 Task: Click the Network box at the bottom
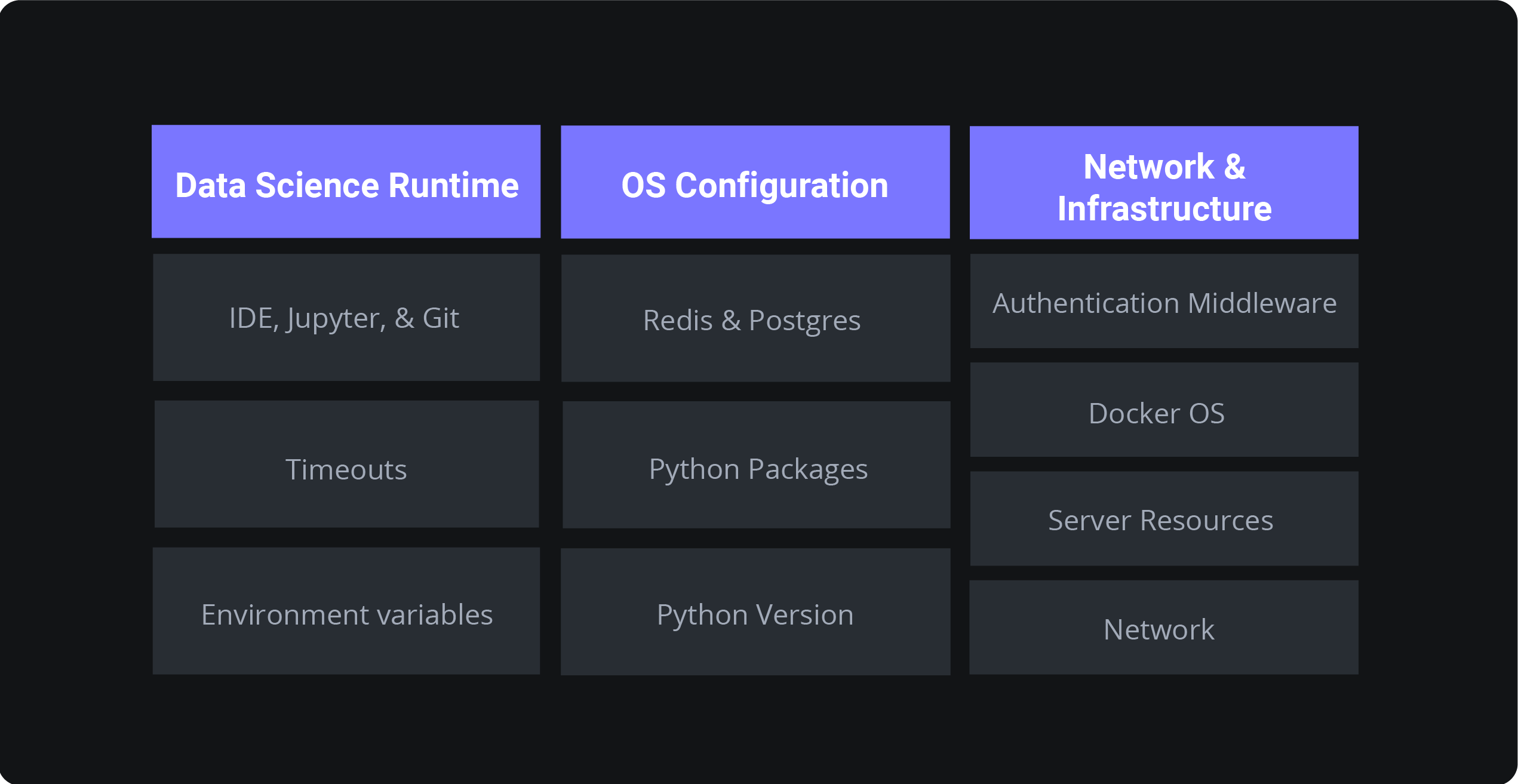click(x=1163, y=628)
